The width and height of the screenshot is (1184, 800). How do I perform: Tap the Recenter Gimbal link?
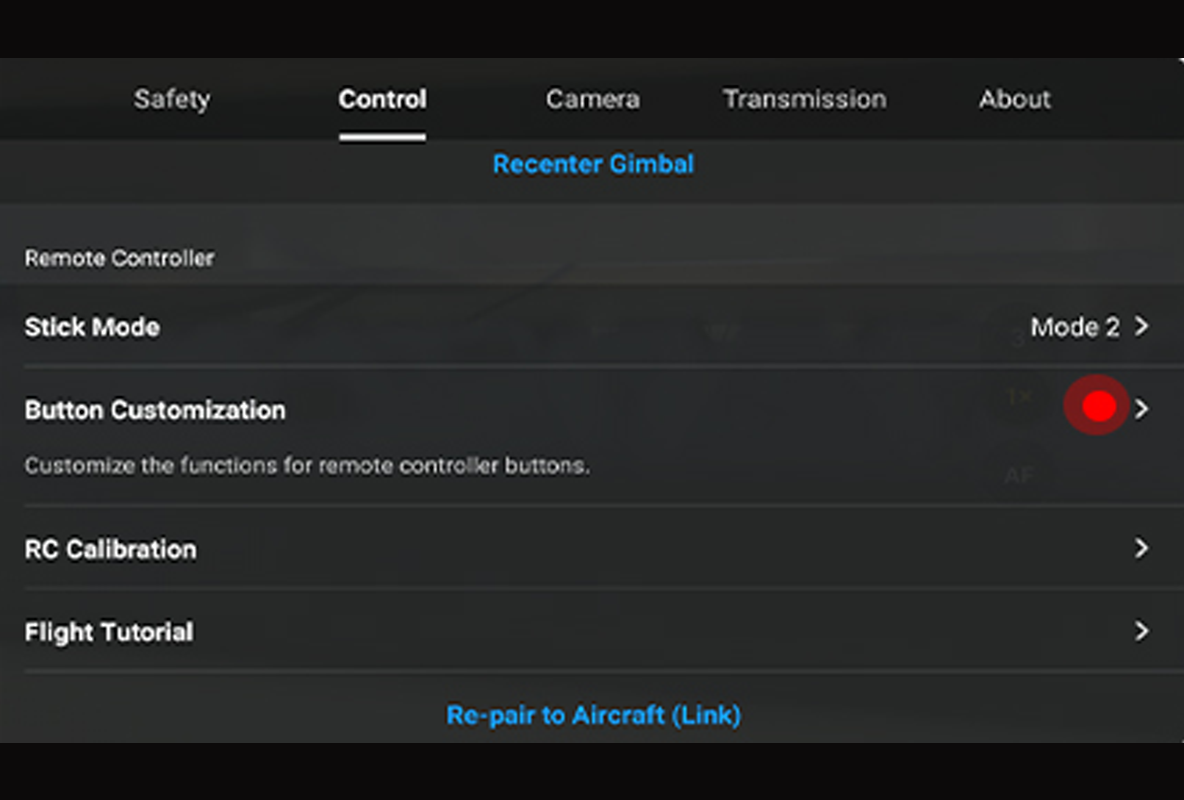click(x=593, y=164)
